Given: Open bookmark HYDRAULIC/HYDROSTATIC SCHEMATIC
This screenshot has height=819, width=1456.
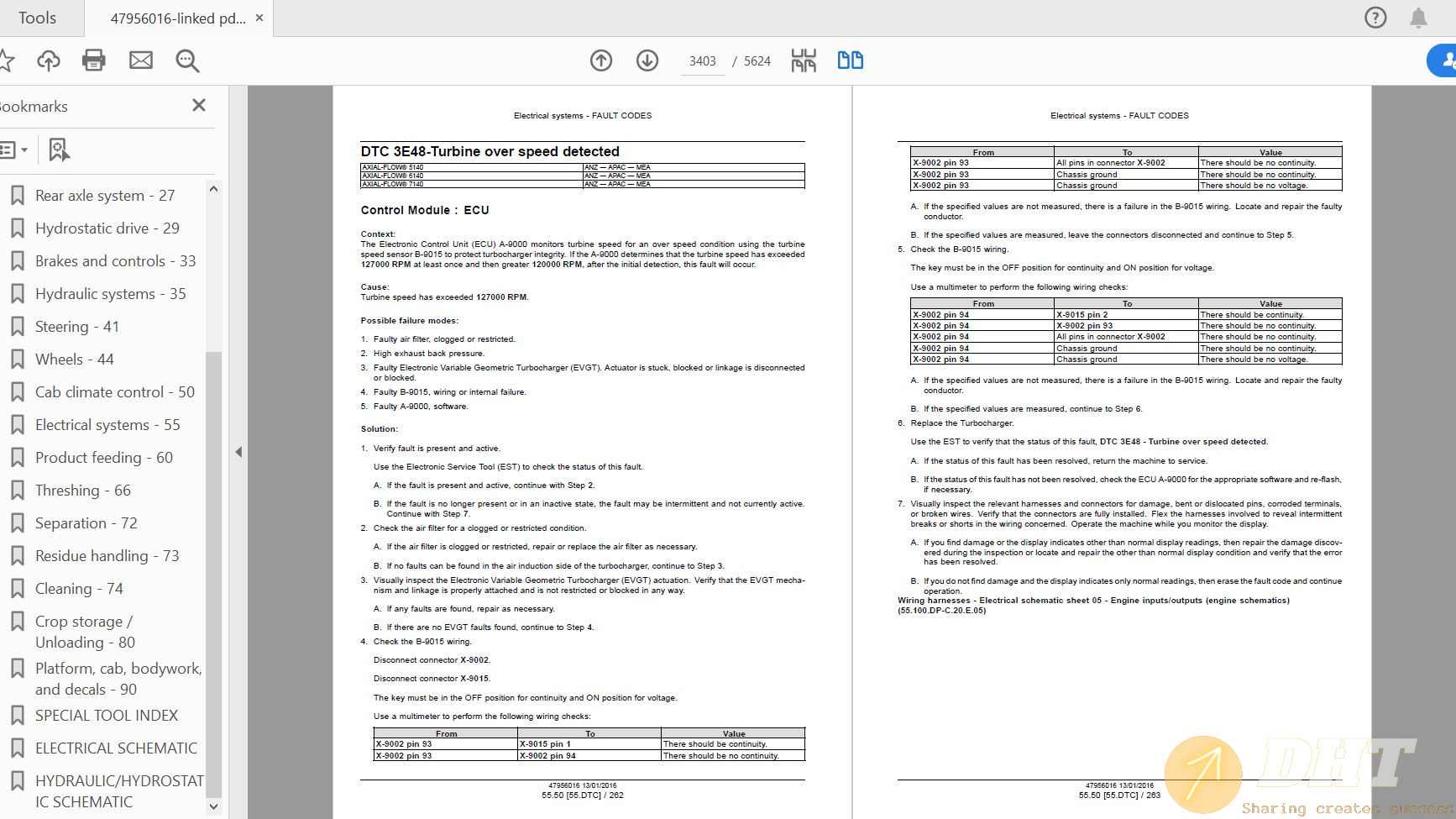Looking at the screenshot, I should pyautogui.click(x=119, y=791).
